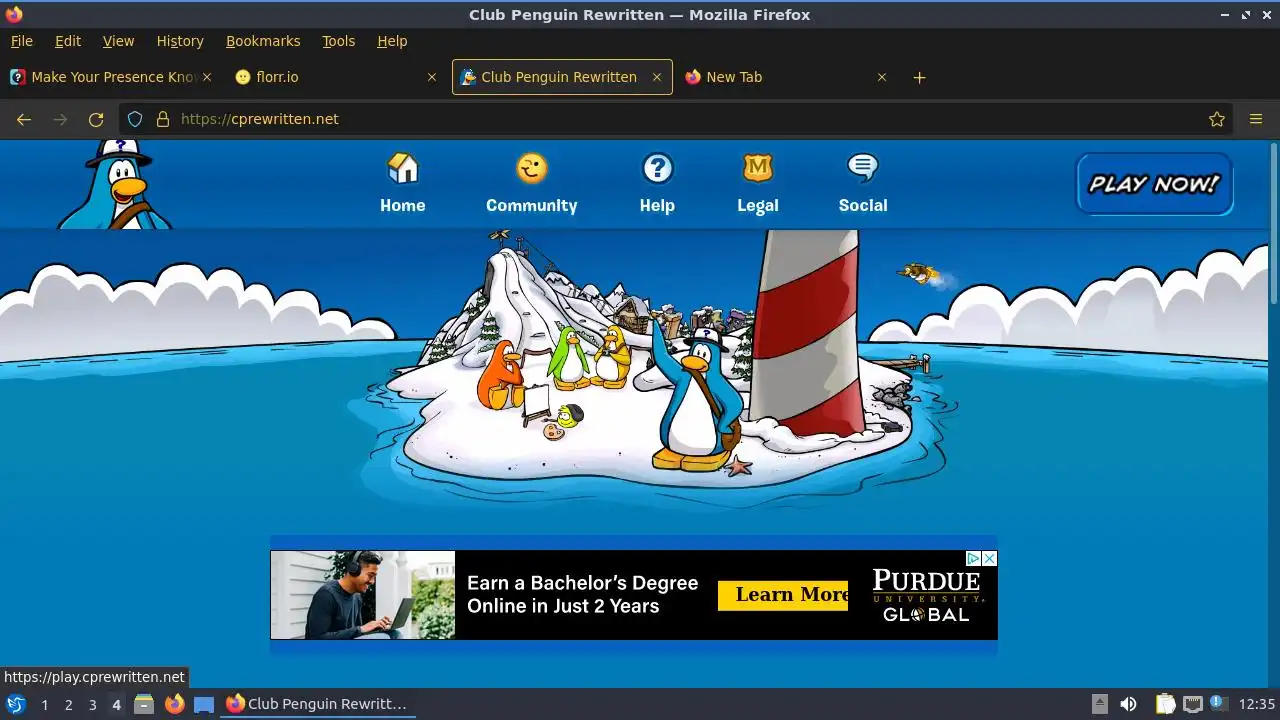The width and height of the screenshot is (1280, 720).
Task: Switch to workspace 1
Action: click(x=44, y=704)
